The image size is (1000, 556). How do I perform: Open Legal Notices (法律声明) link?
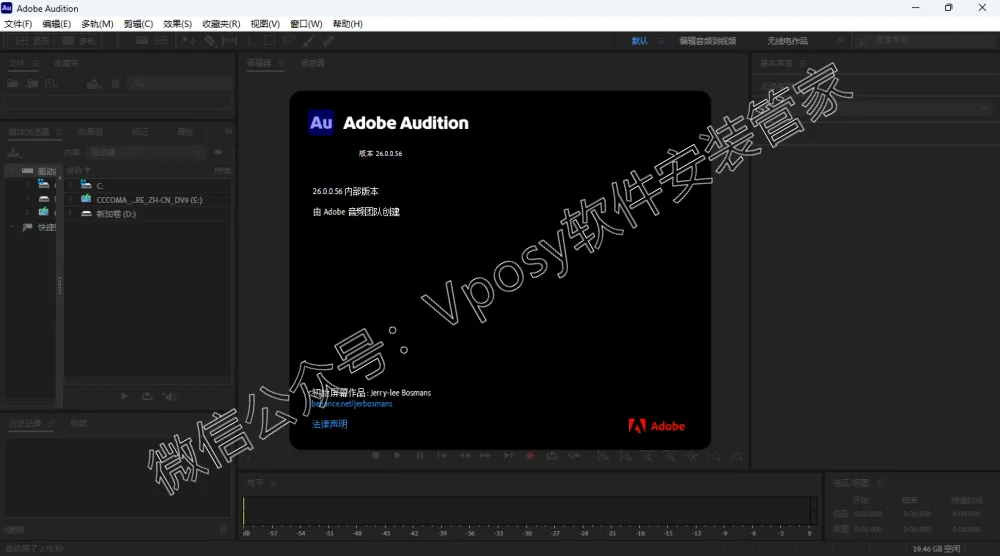330,424
